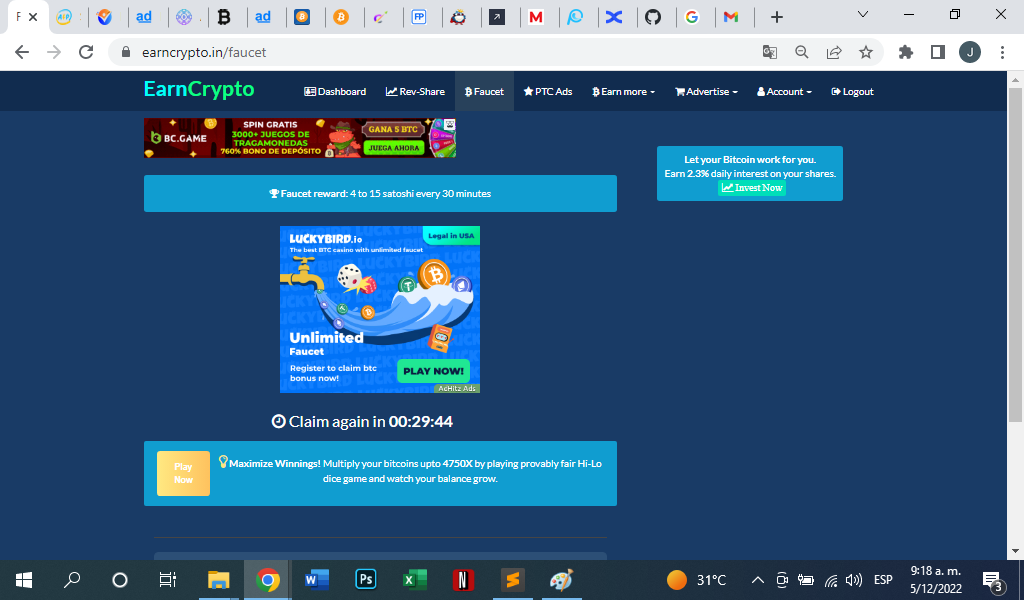
Task: Expand the tab search chevron
Action: [863, 14]
